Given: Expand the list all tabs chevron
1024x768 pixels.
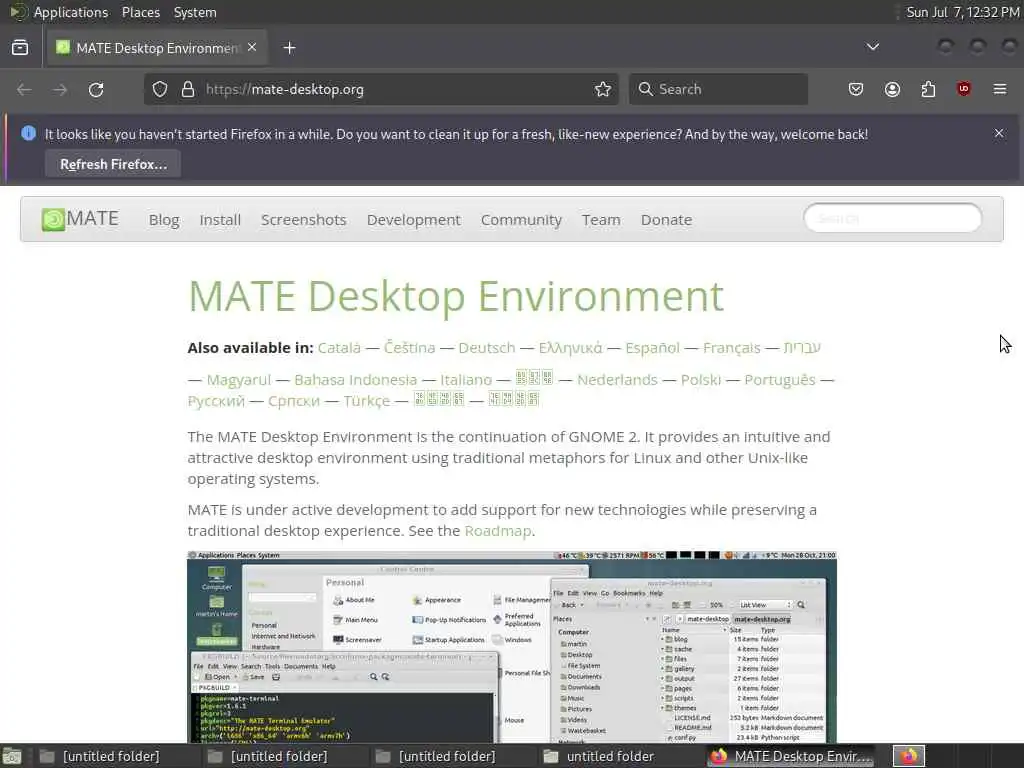Looking at the screenshot, I should pyautogui.click(x=872, y=47).
